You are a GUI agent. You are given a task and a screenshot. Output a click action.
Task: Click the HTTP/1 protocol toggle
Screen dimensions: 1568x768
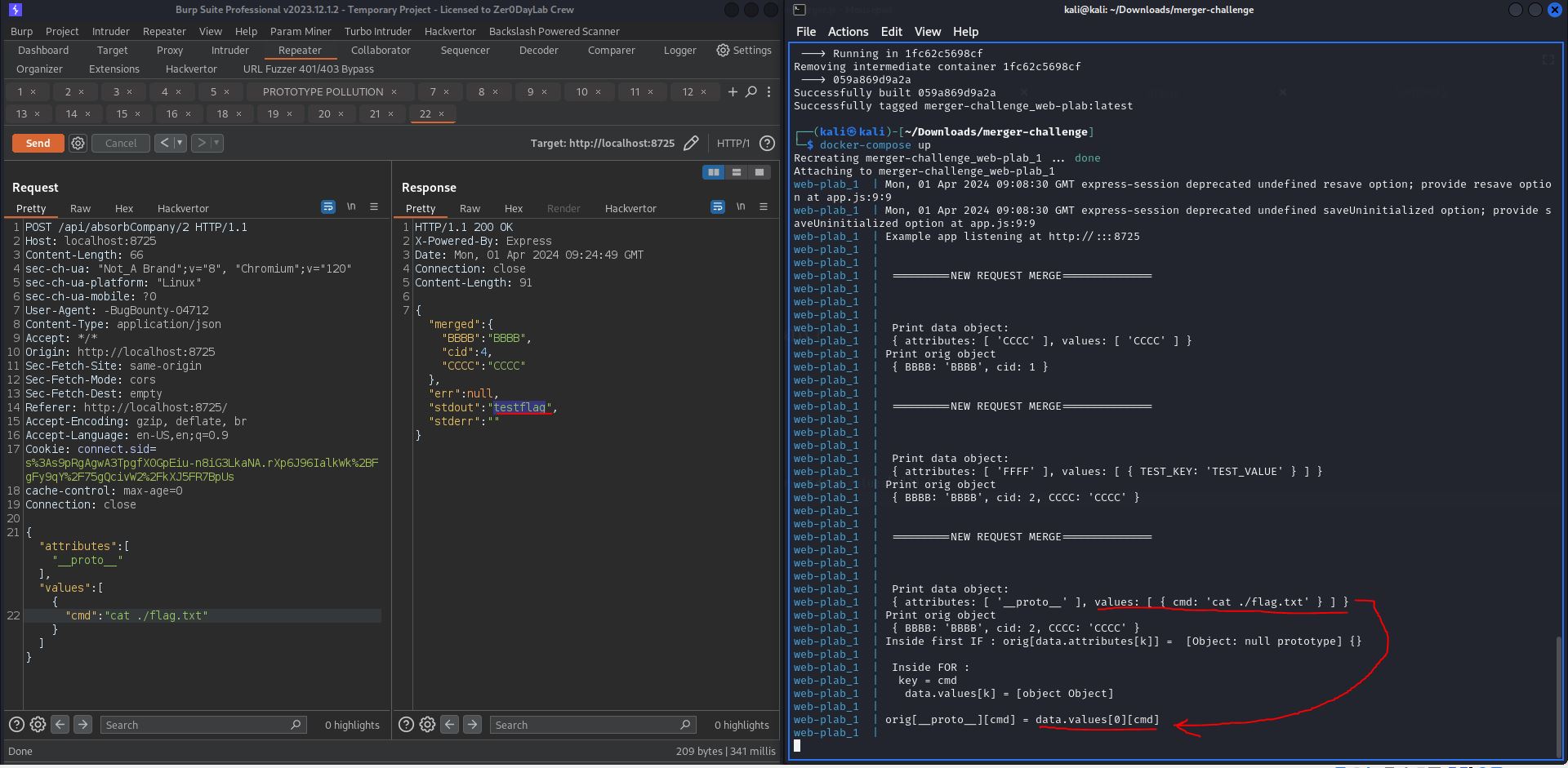733,143
